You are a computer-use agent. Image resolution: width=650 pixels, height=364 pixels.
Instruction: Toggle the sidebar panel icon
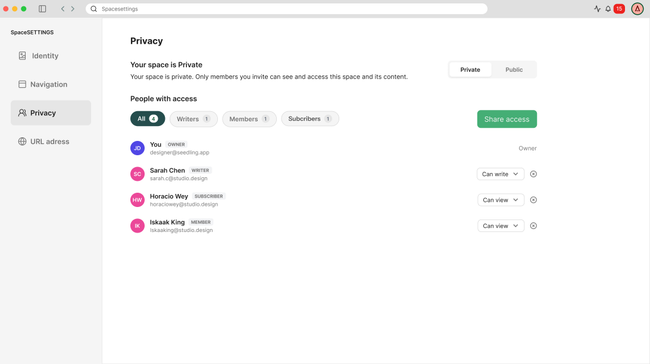click(42, 9)
